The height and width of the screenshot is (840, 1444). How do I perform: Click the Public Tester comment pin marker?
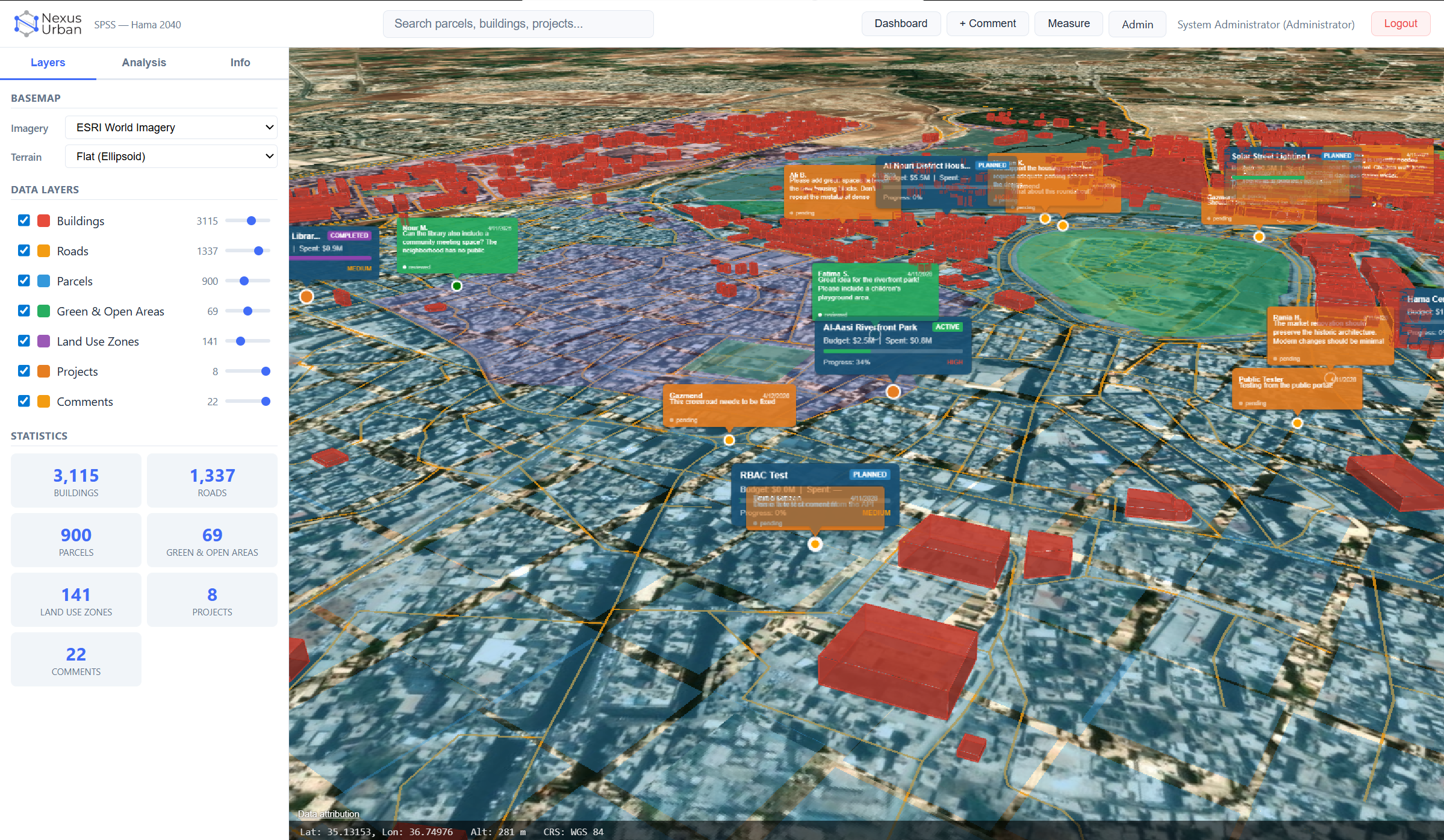(x=1297, y=423)
